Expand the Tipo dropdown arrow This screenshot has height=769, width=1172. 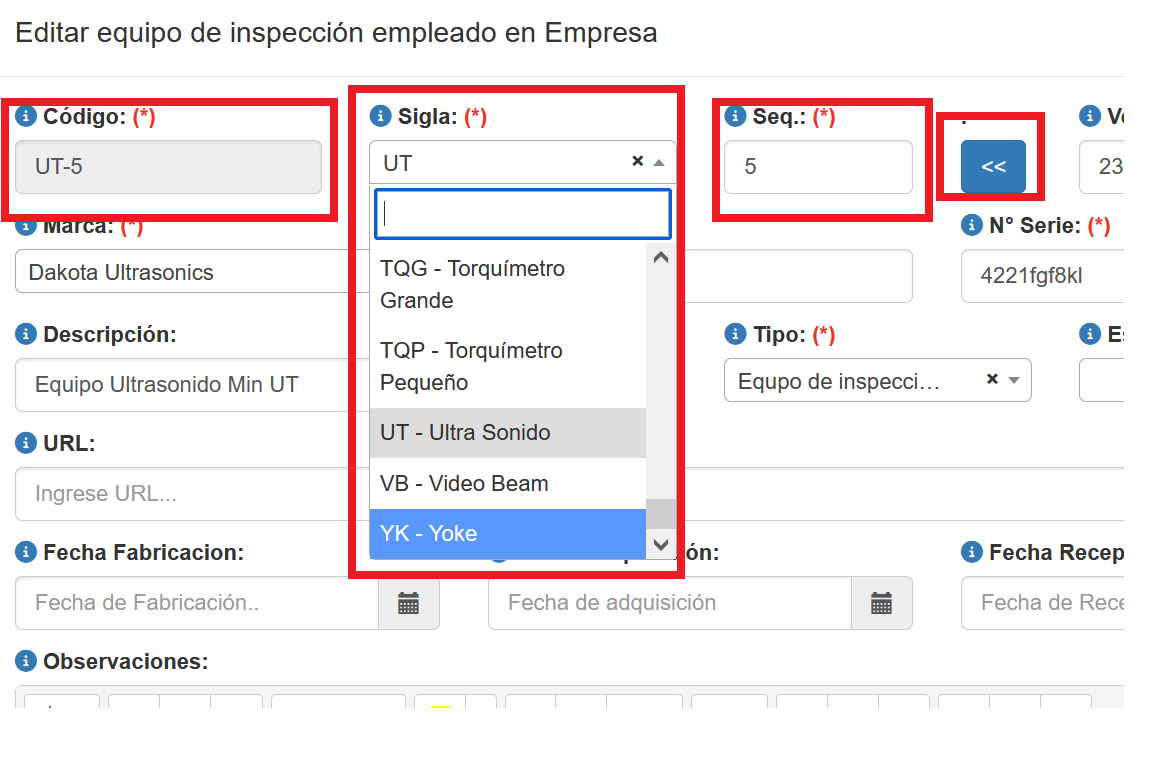[1014, 381]
